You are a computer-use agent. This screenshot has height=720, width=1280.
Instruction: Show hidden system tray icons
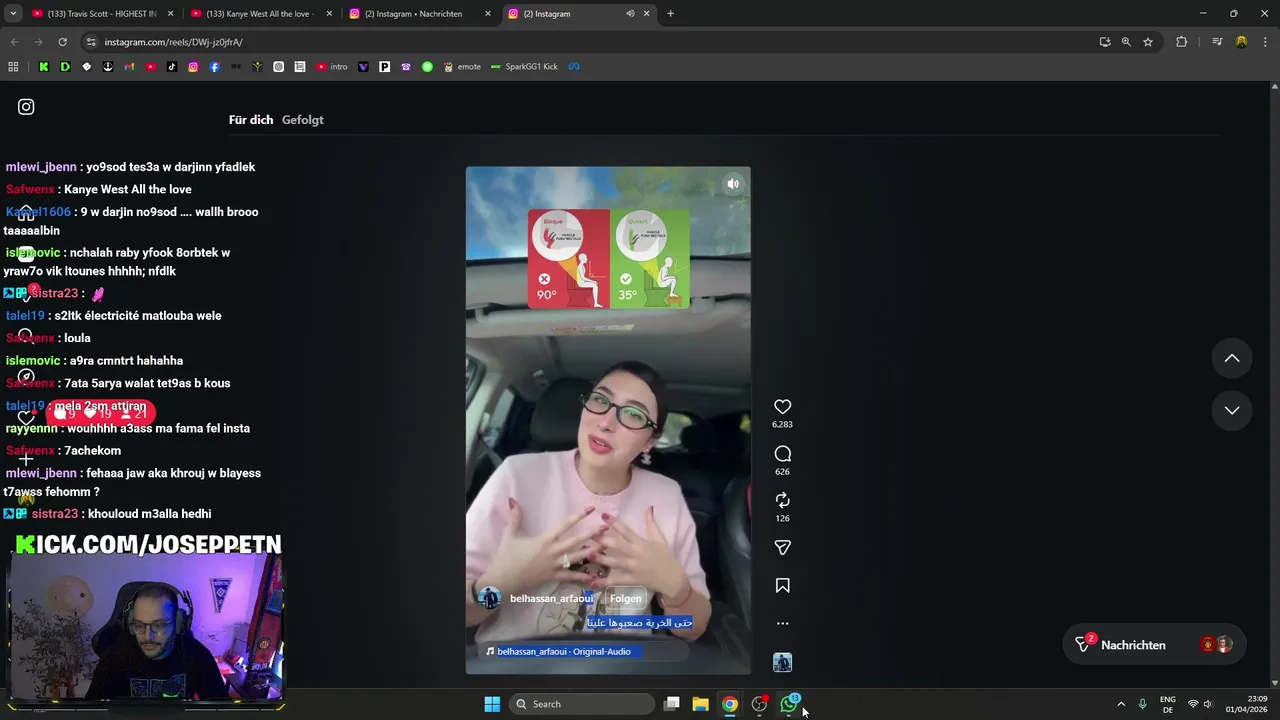click(x=1121, y=704)
